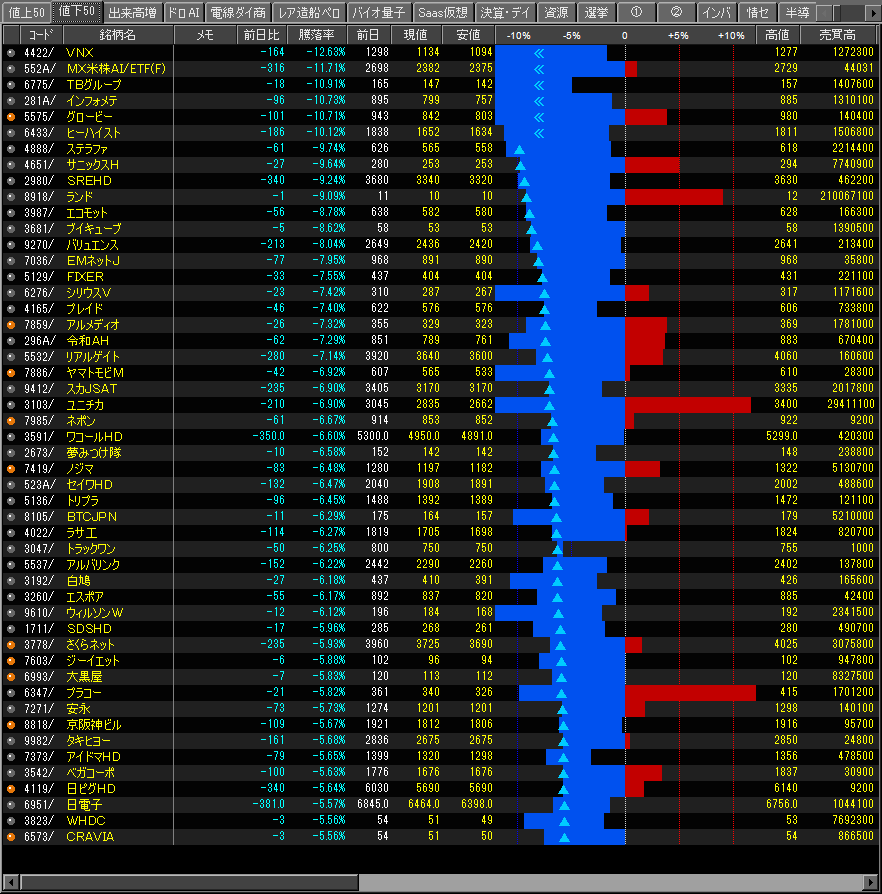Open the MX米株AI/ETF(F) stock entry
This screenshot has width=882, height=894.
(x=116, y=69)
